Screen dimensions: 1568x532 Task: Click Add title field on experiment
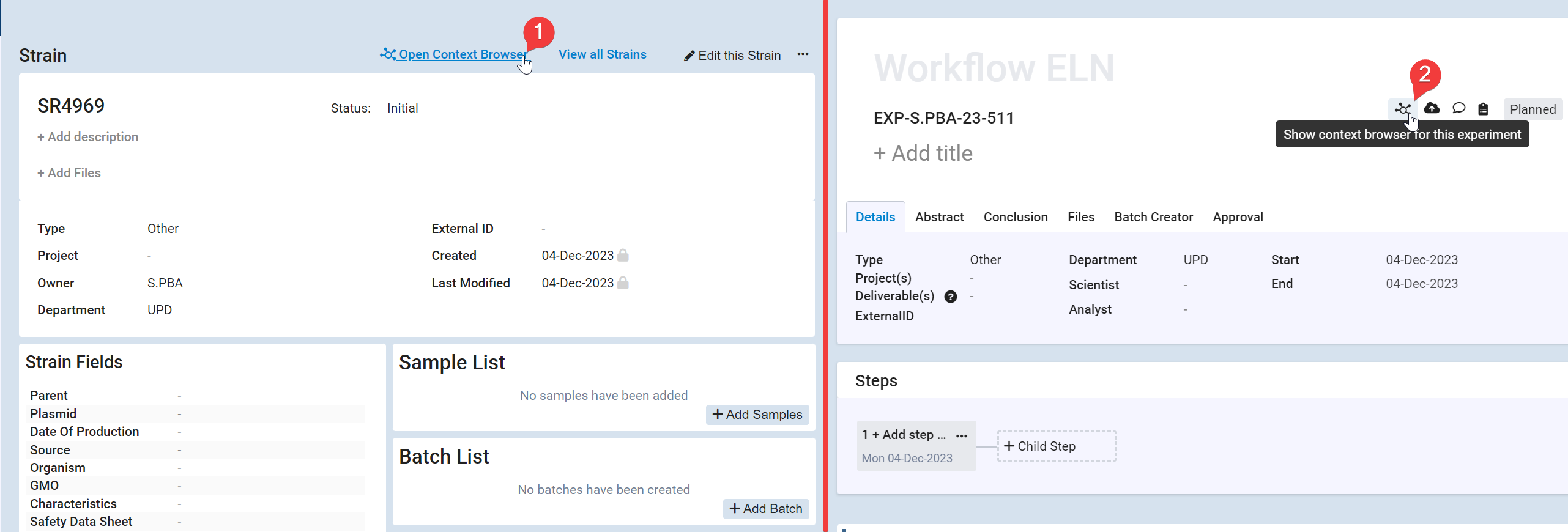[923, 153]
